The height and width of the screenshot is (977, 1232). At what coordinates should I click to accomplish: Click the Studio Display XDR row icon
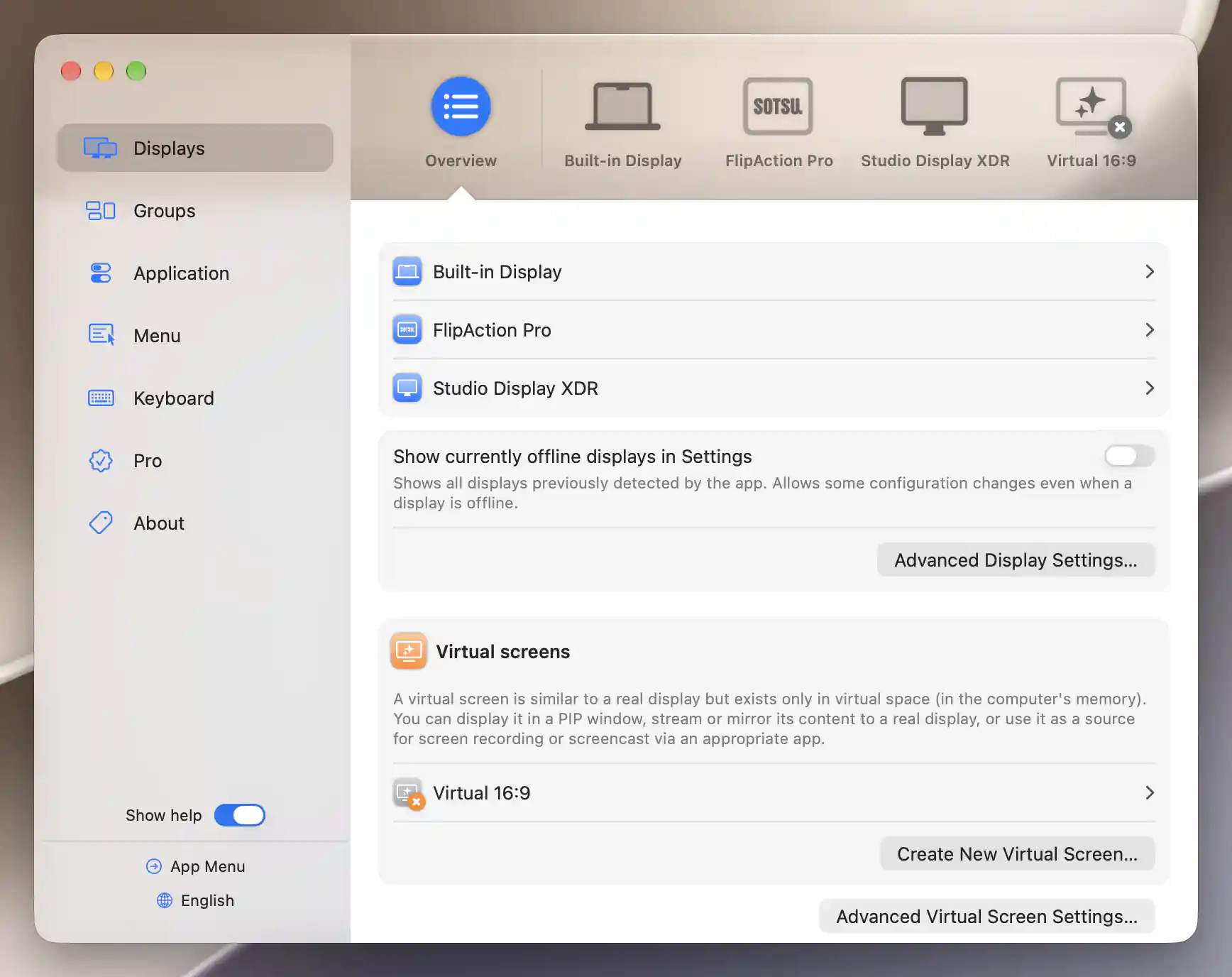point(407,388)
